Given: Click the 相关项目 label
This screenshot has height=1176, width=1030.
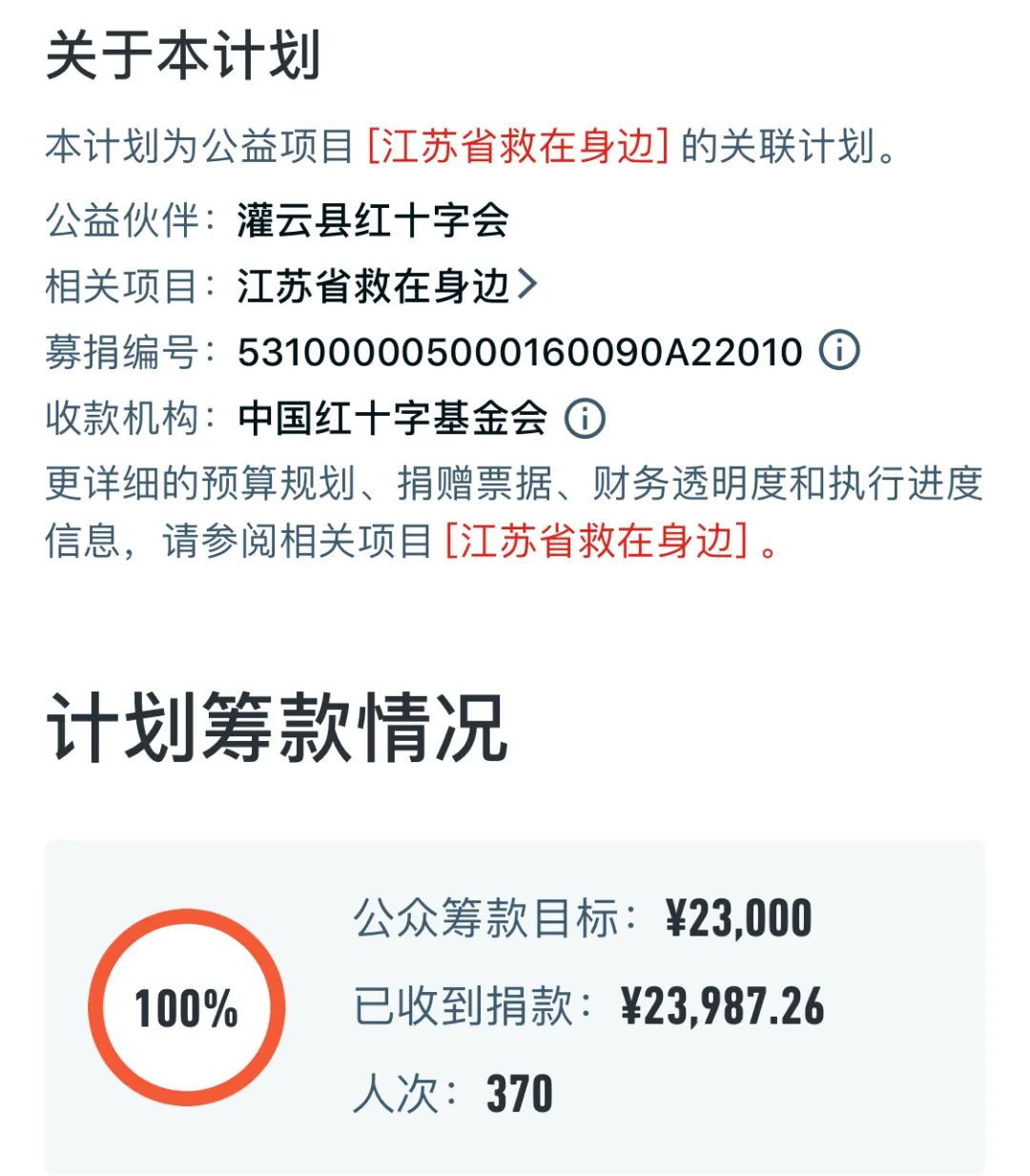Looking at the screenshot, I should click(122, 285).
